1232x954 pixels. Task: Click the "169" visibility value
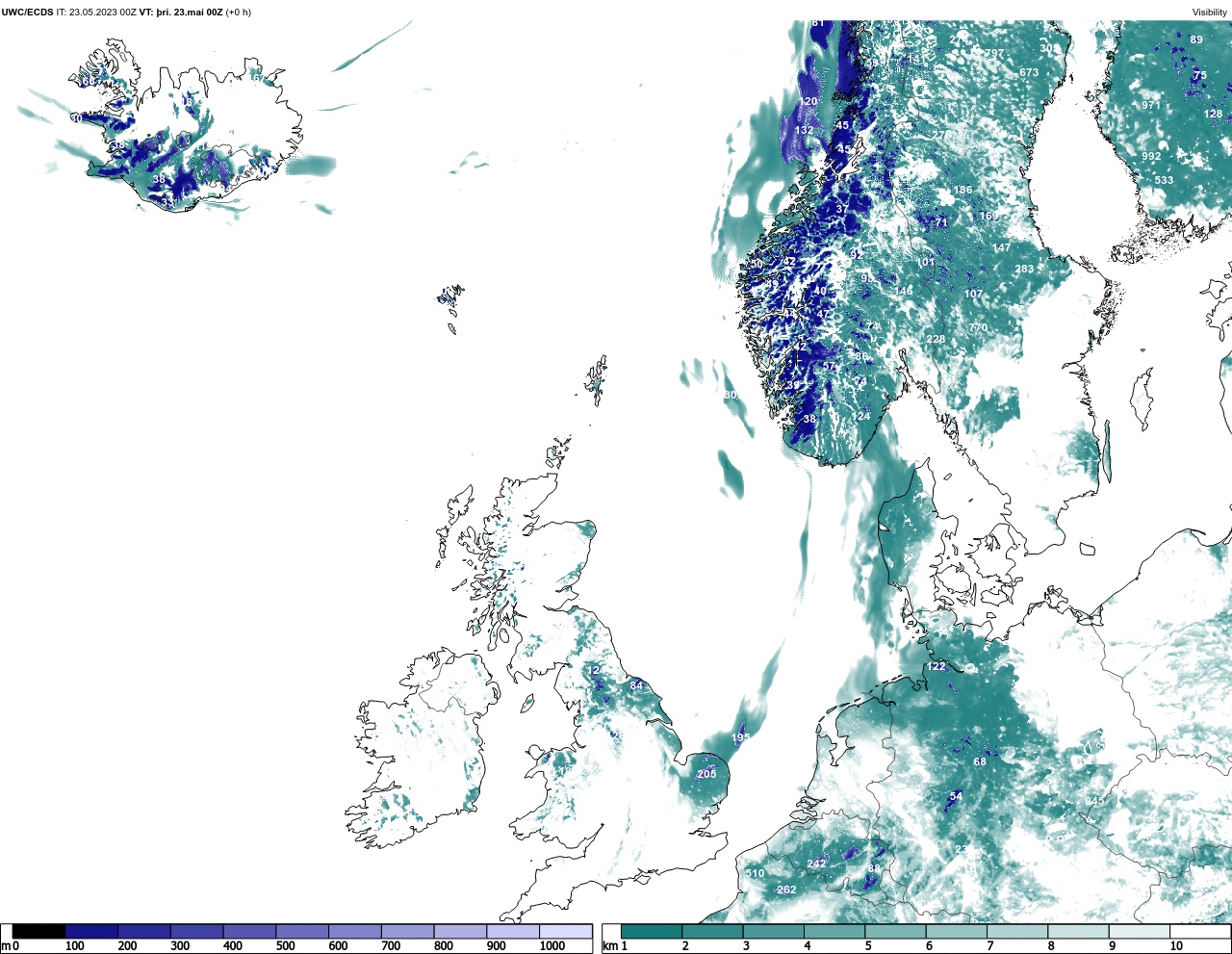989,217
